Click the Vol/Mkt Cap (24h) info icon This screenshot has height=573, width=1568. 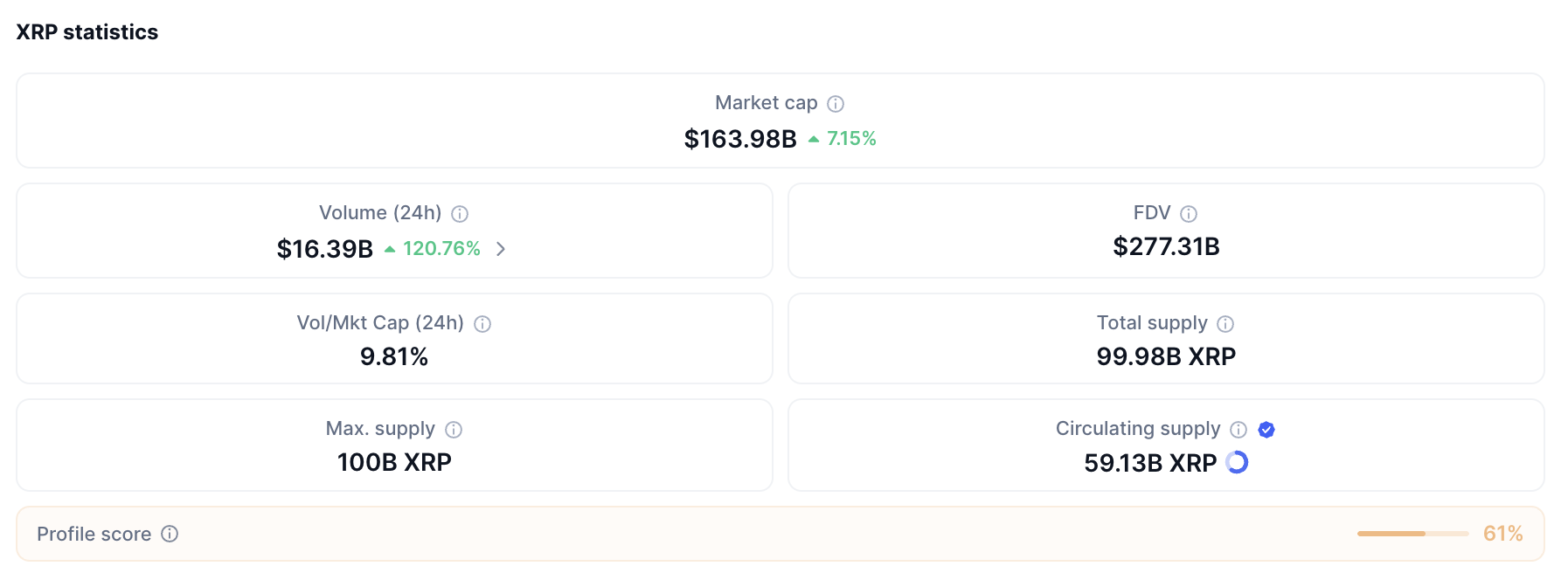pos(482,324)
